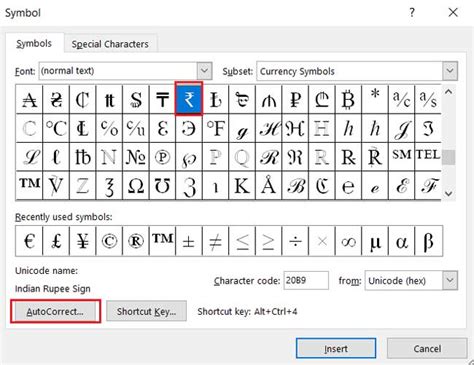
Task: Open the Symbols tab
Action: pos(34,44)
